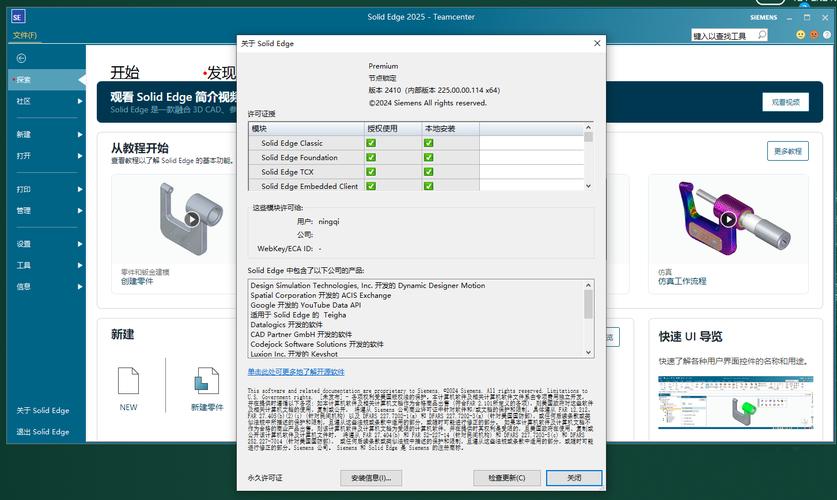Toggle 授权使用 checkbox for Solid Edge TCX
The width and height of the screenshot is (837, 500).
click(371, 172)
